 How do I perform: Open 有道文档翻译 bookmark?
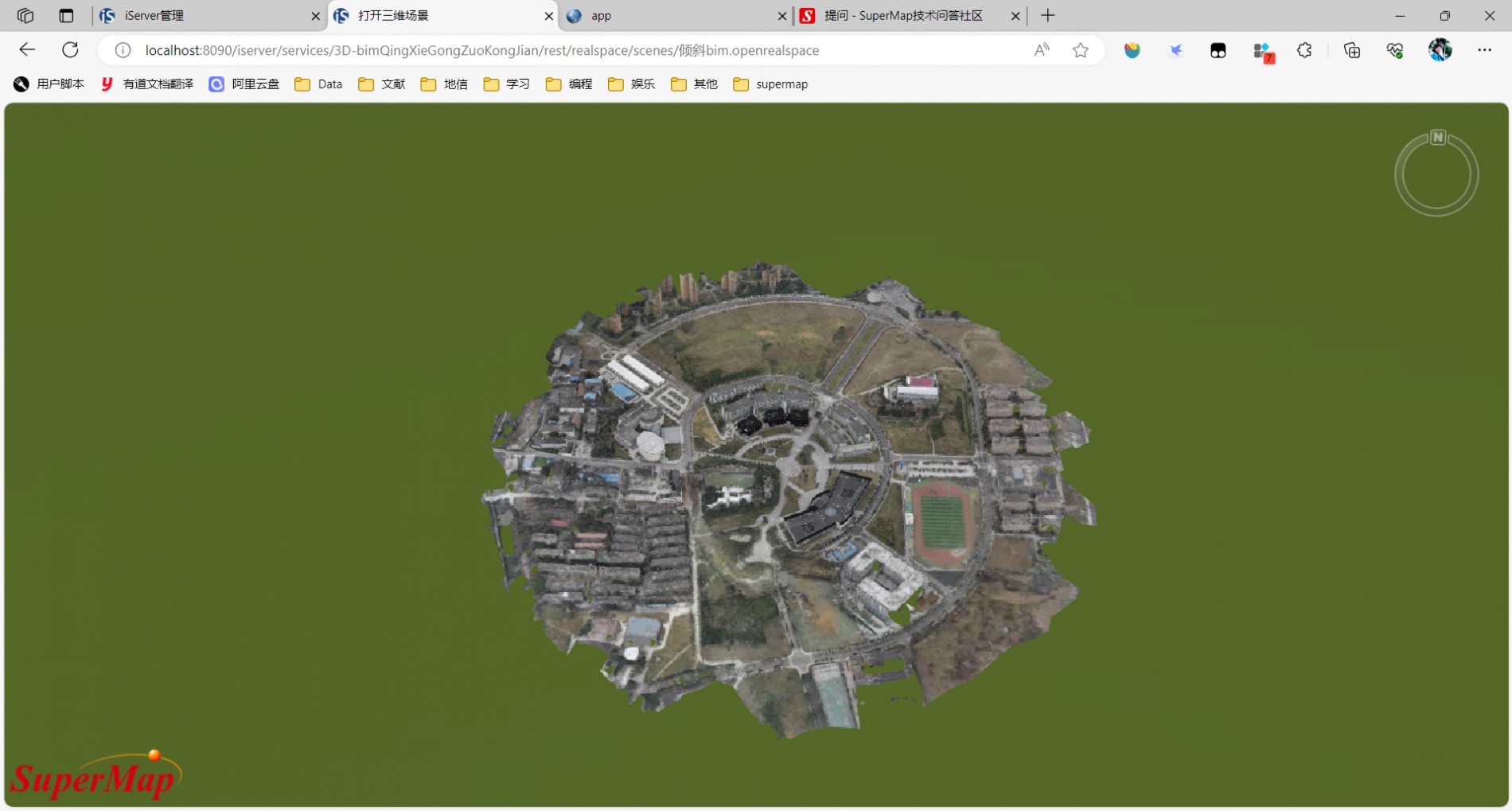[x=147, y=84]
